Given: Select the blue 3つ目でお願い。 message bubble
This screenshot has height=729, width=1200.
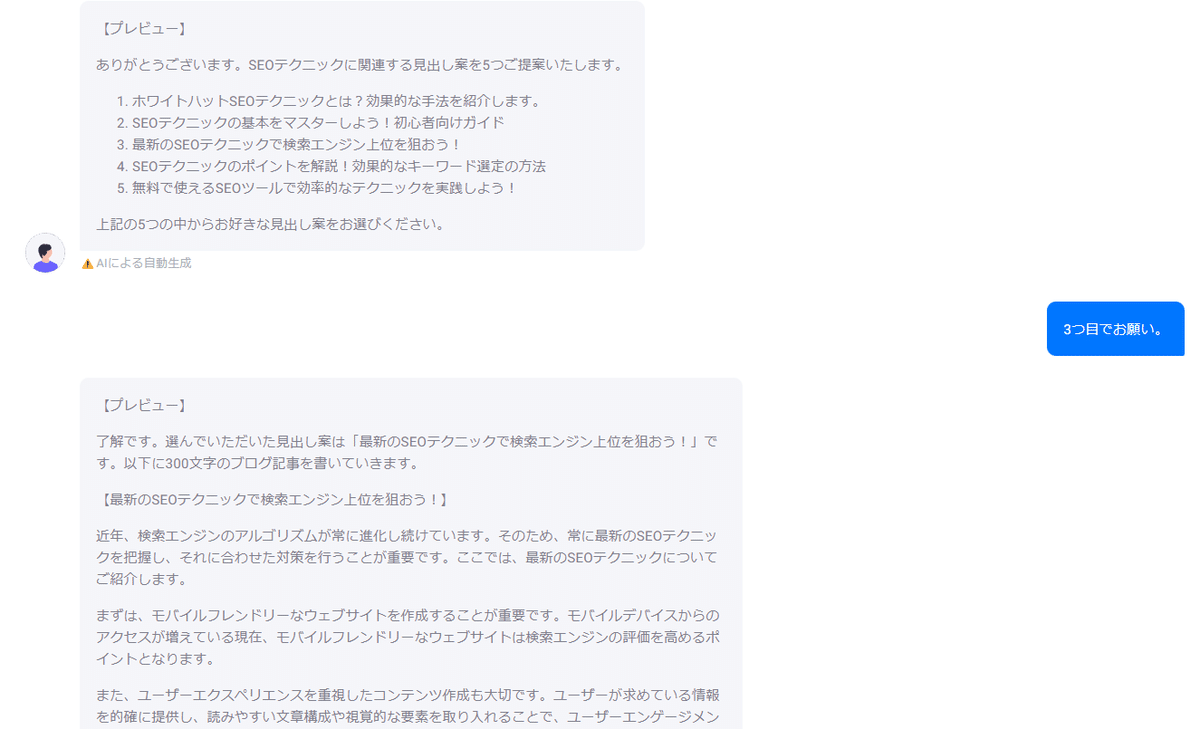Looking at the screenshot, I should point(1115,329).
